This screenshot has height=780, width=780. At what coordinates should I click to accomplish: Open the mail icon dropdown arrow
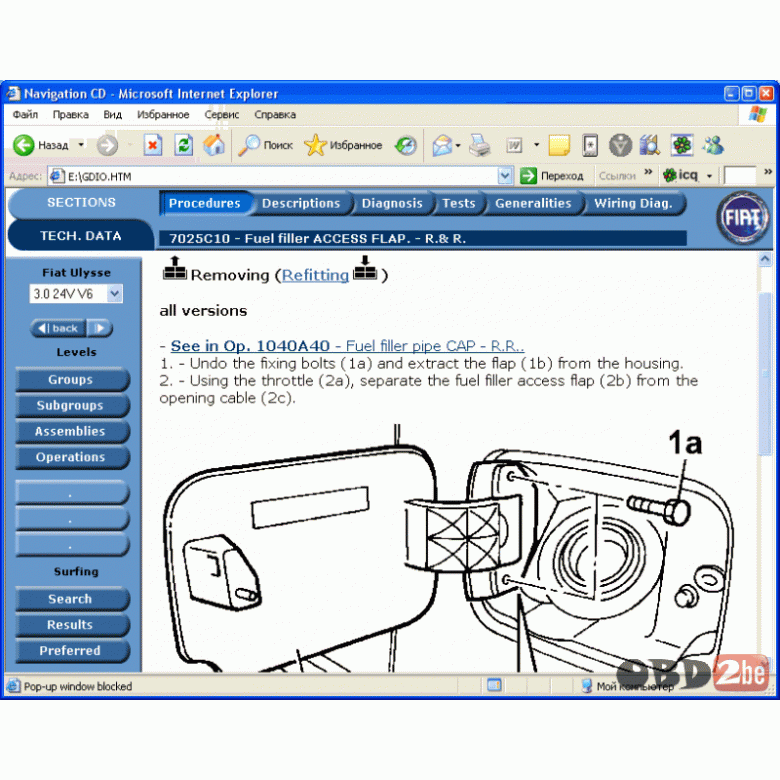click(458, 145)
